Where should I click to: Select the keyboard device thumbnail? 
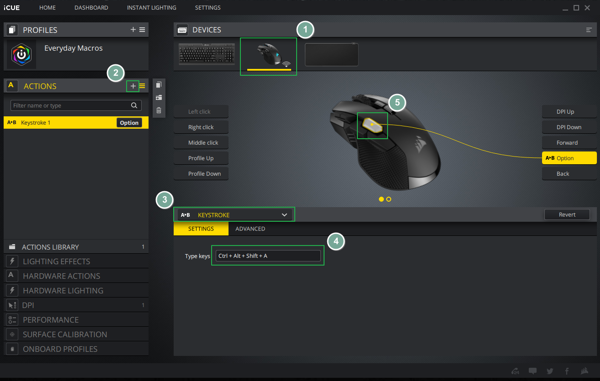click(x=207, y=54)
